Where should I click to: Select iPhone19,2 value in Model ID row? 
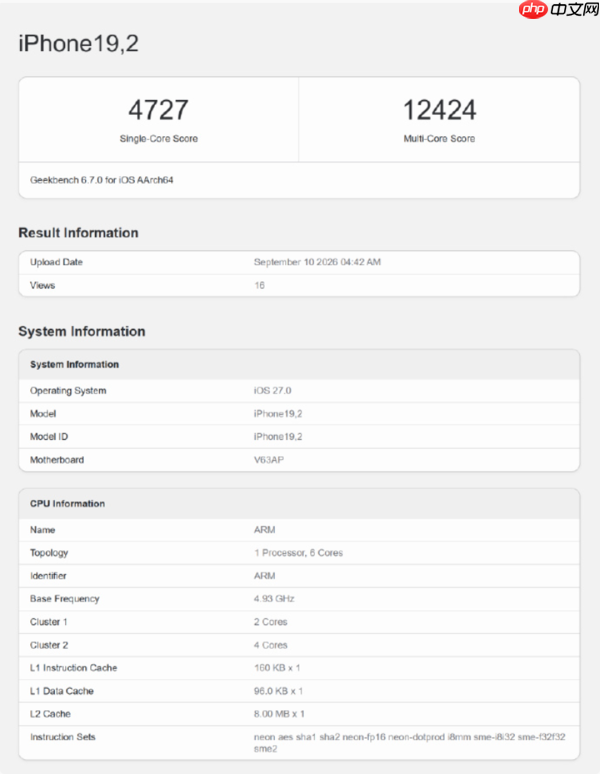[x=278, y=436]
